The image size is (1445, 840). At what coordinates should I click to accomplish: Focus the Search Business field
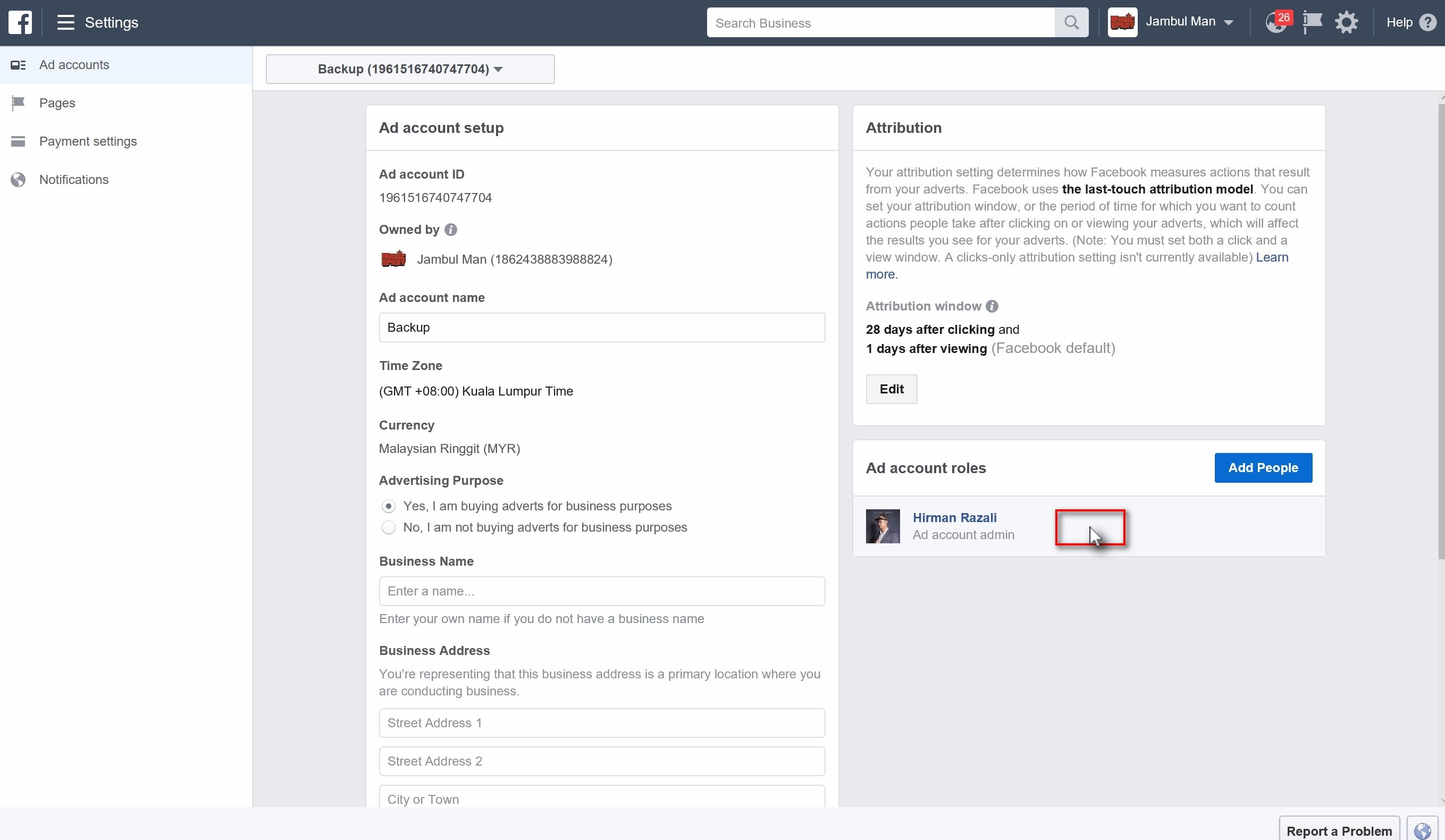pyautogui.click(x=880, y=22)
